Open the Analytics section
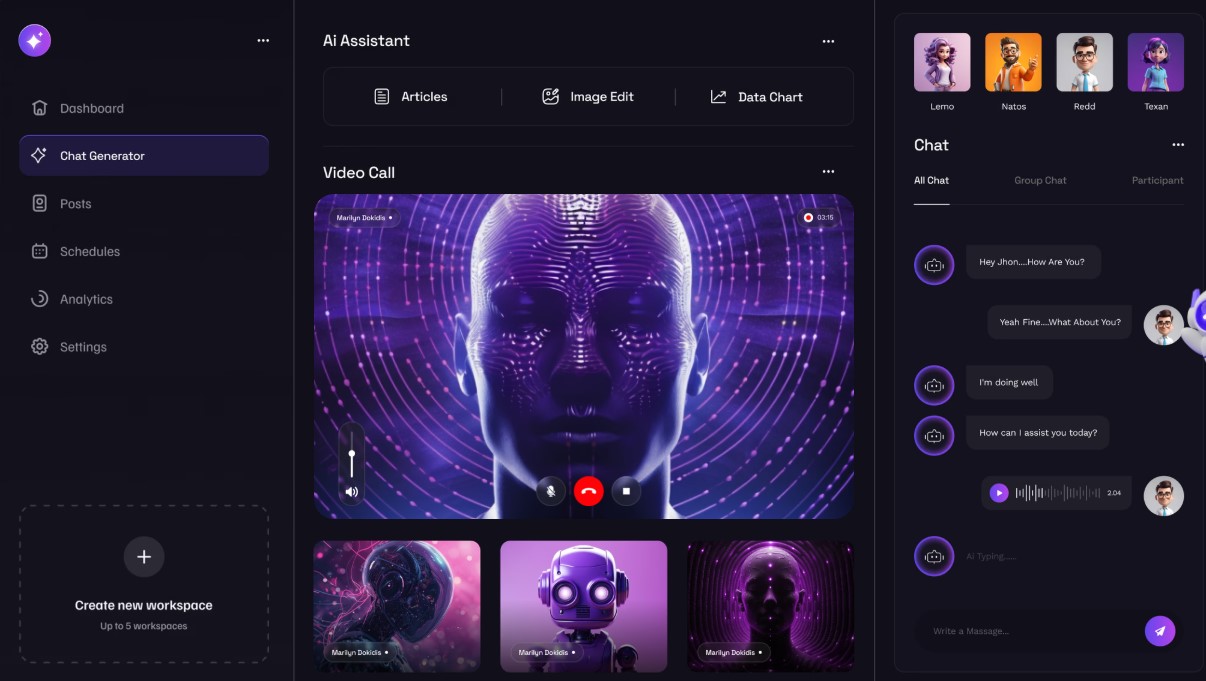Image resolution: width=1206 pixels, height=681 pixels. [x=86, y=299]
